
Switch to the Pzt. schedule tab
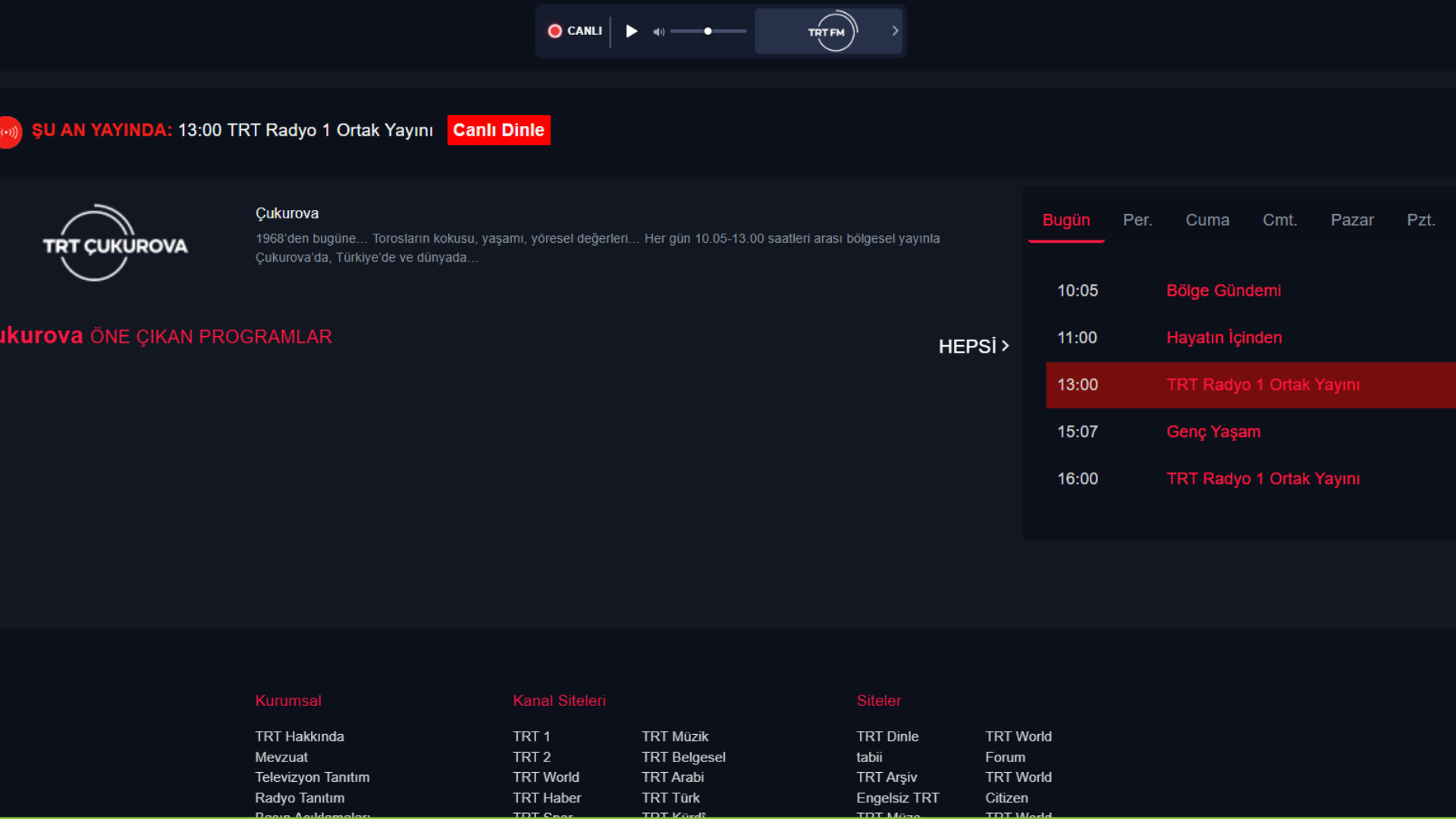coord(1421,220)
